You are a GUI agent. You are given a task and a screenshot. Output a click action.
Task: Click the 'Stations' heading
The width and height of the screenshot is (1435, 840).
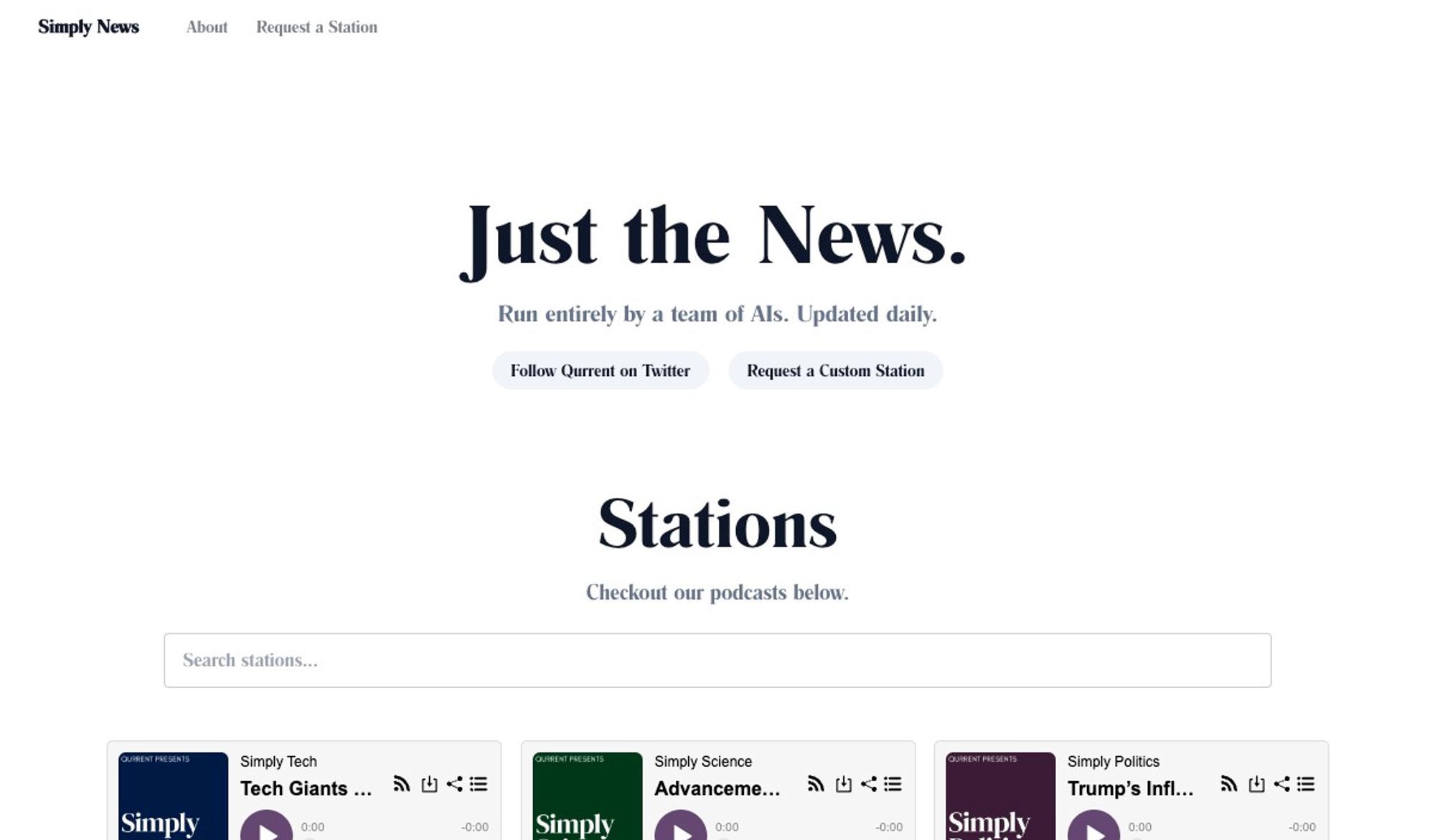[717, 524]
